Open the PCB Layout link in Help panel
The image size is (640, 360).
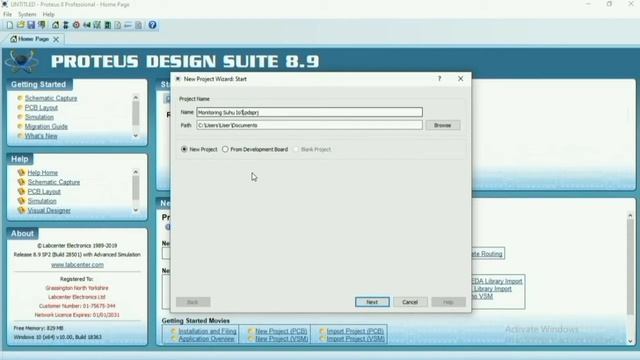[x=44, y=191]
